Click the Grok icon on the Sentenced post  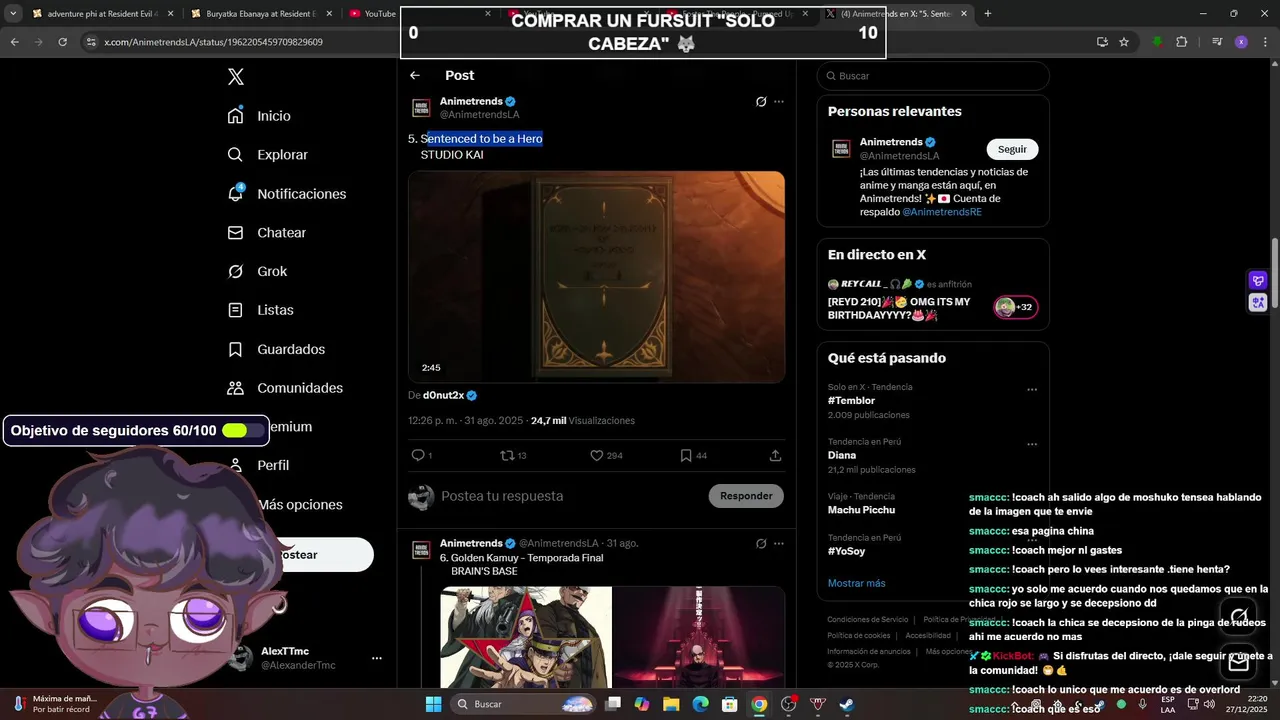click(761, 102)
